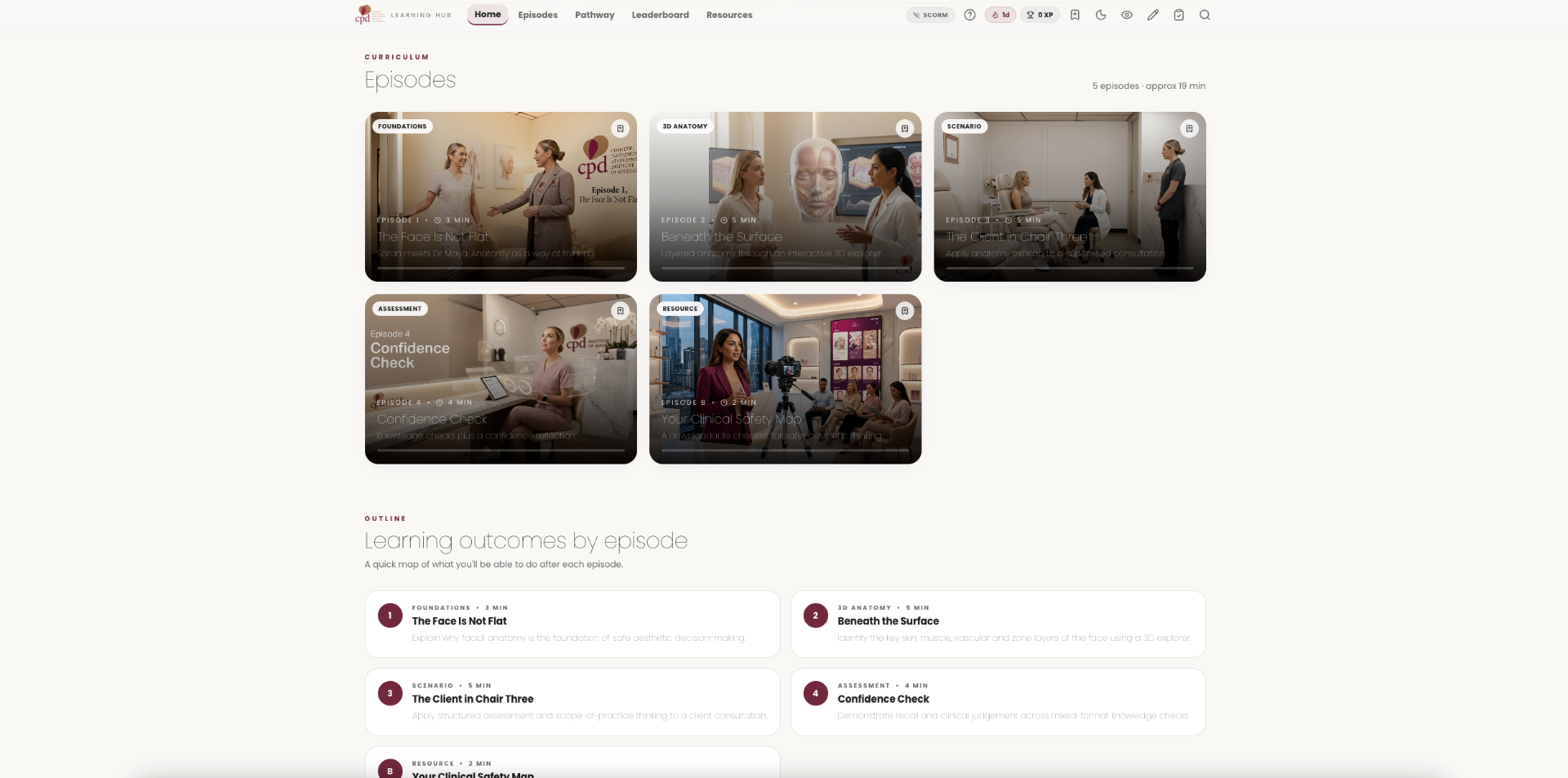Open the pencil edit icon
Image resolution: width=1568 pixels, height=778 pixels.
1153,15
